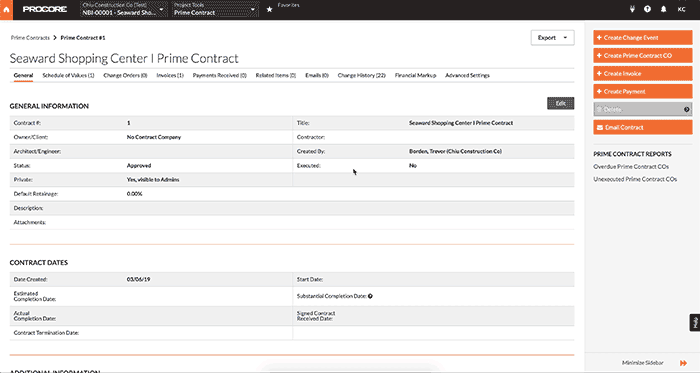Click the Executed 'No' value
The height and width of the screenshot is (373, 700).
point(413,166)
